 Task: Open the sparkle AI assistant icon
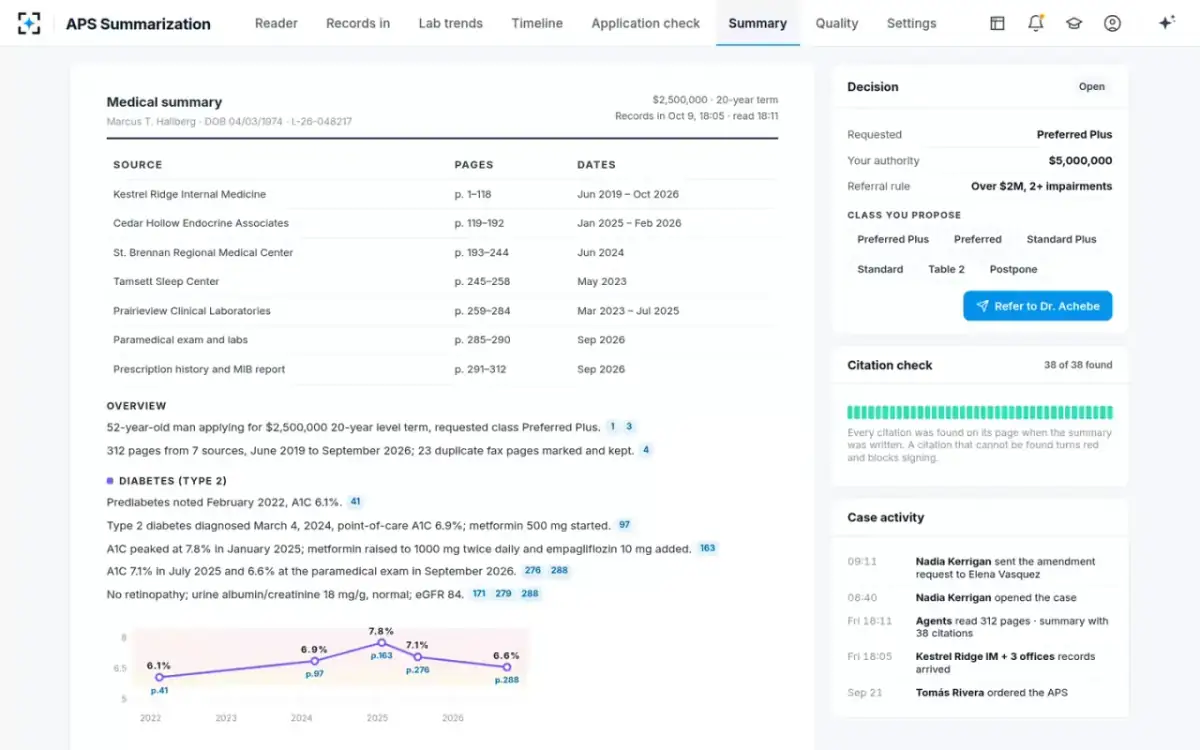[1166, 23]
